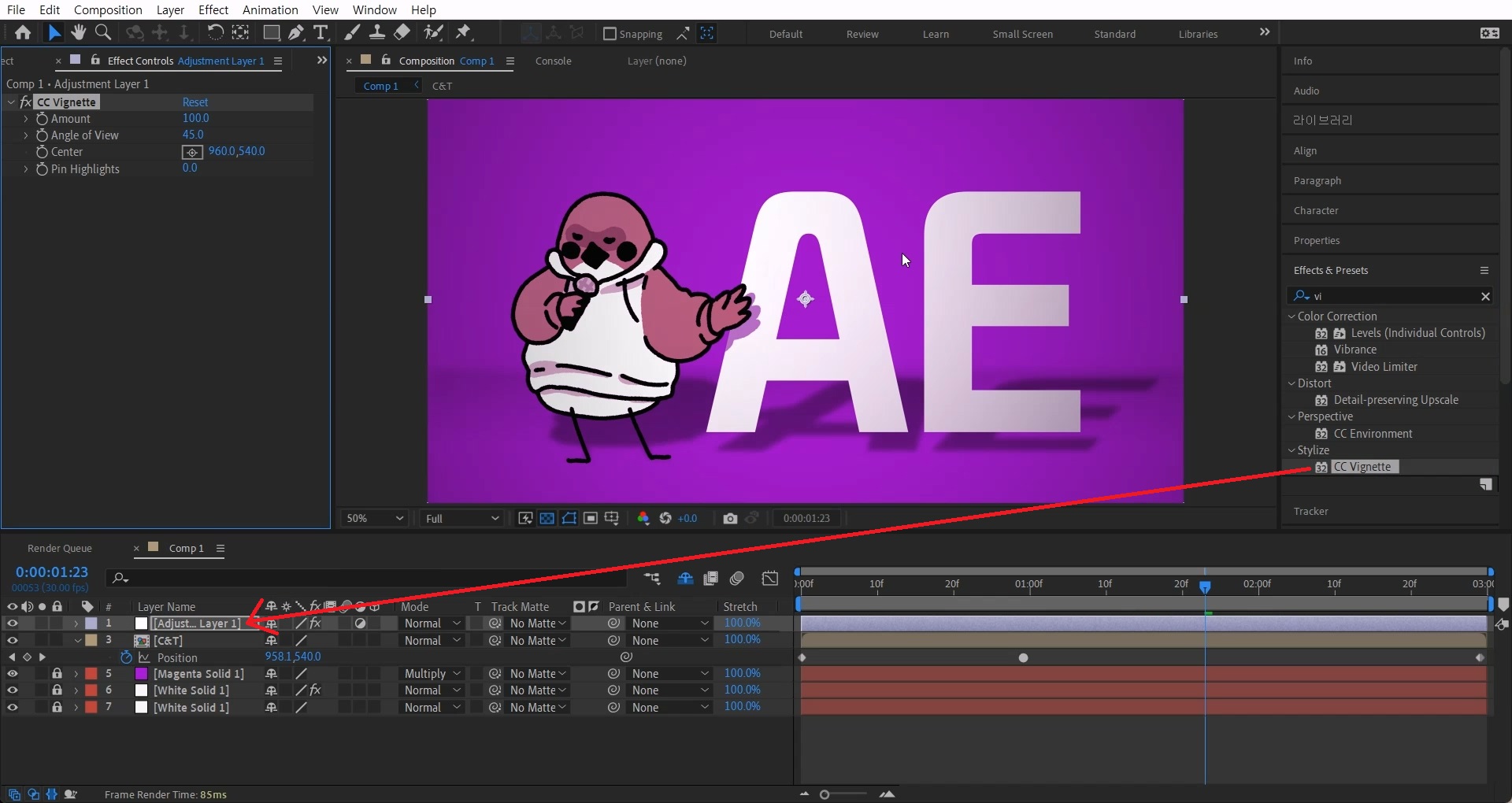Image resolution: width=1512 pixels, height=803 pixels.
Task: Collapse the Stylize effects category
Action: (1291, 450)
